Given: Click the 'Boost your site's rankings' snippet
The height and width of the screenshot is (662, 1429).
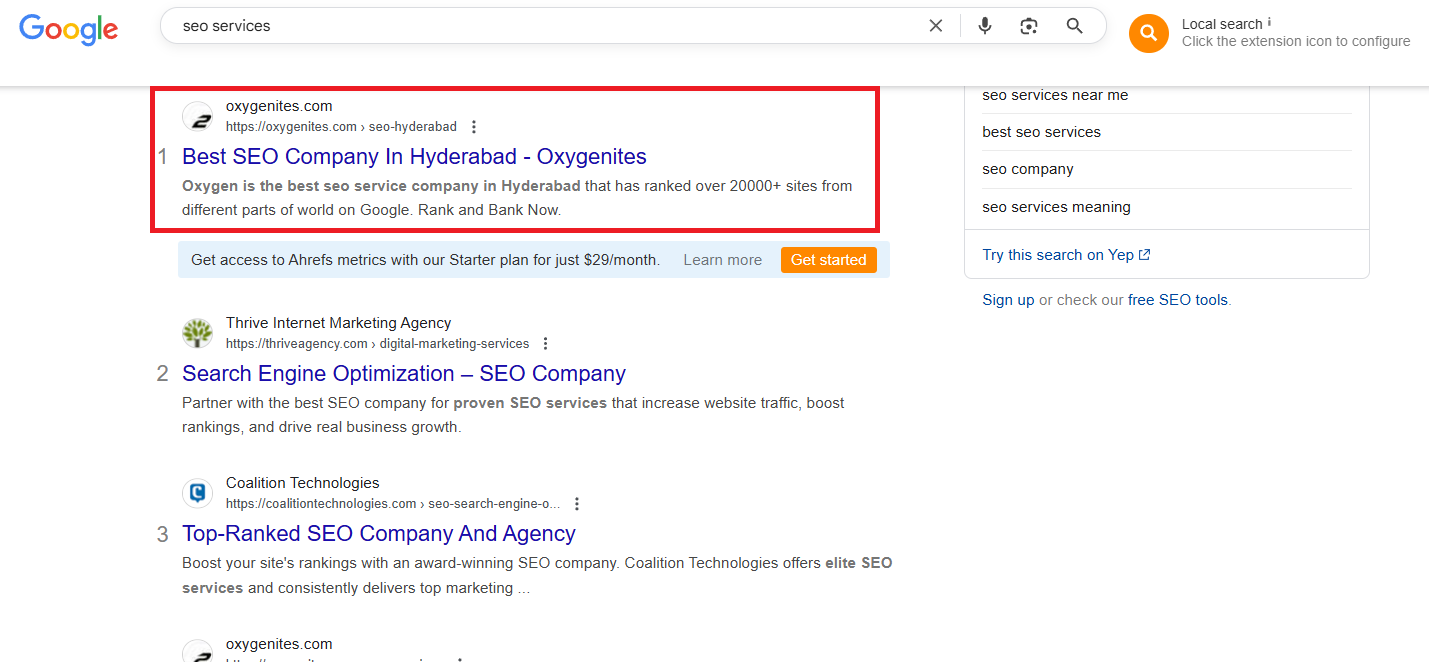Looking at the screenshot, I should tap(537, 575).
